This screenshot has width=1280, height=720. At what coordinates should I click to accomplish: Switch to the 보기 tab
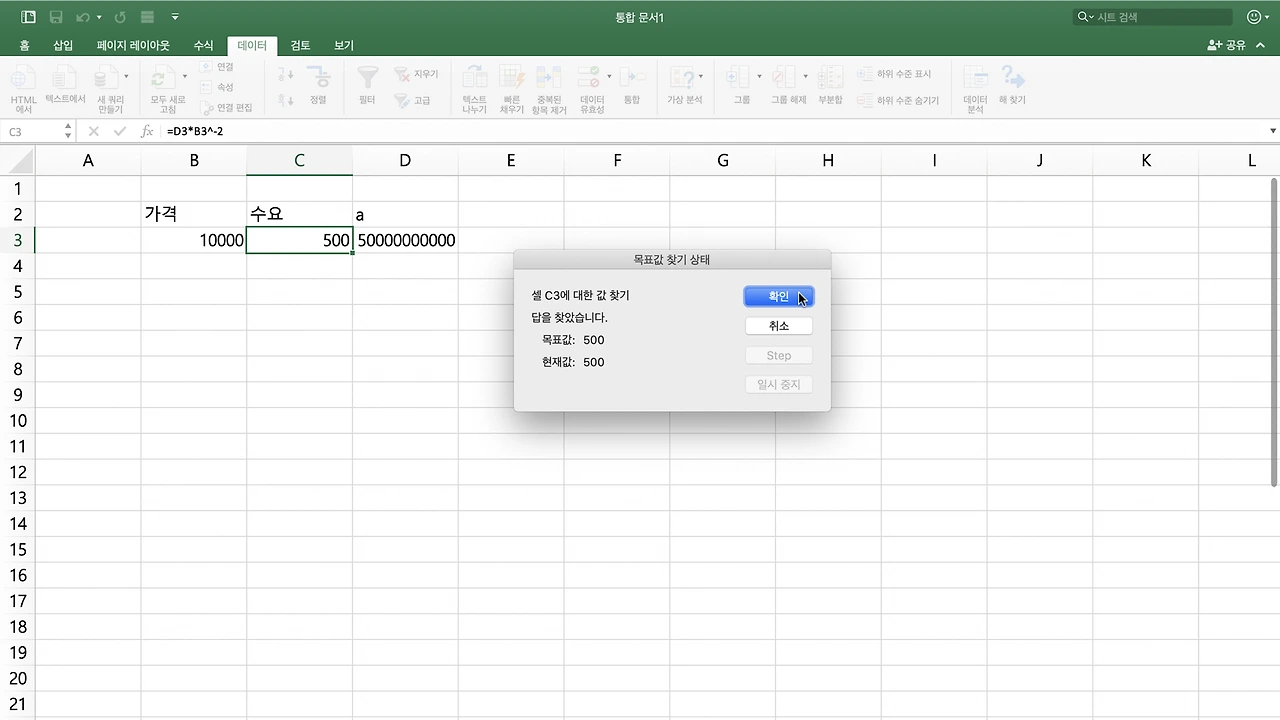[344, 45]
